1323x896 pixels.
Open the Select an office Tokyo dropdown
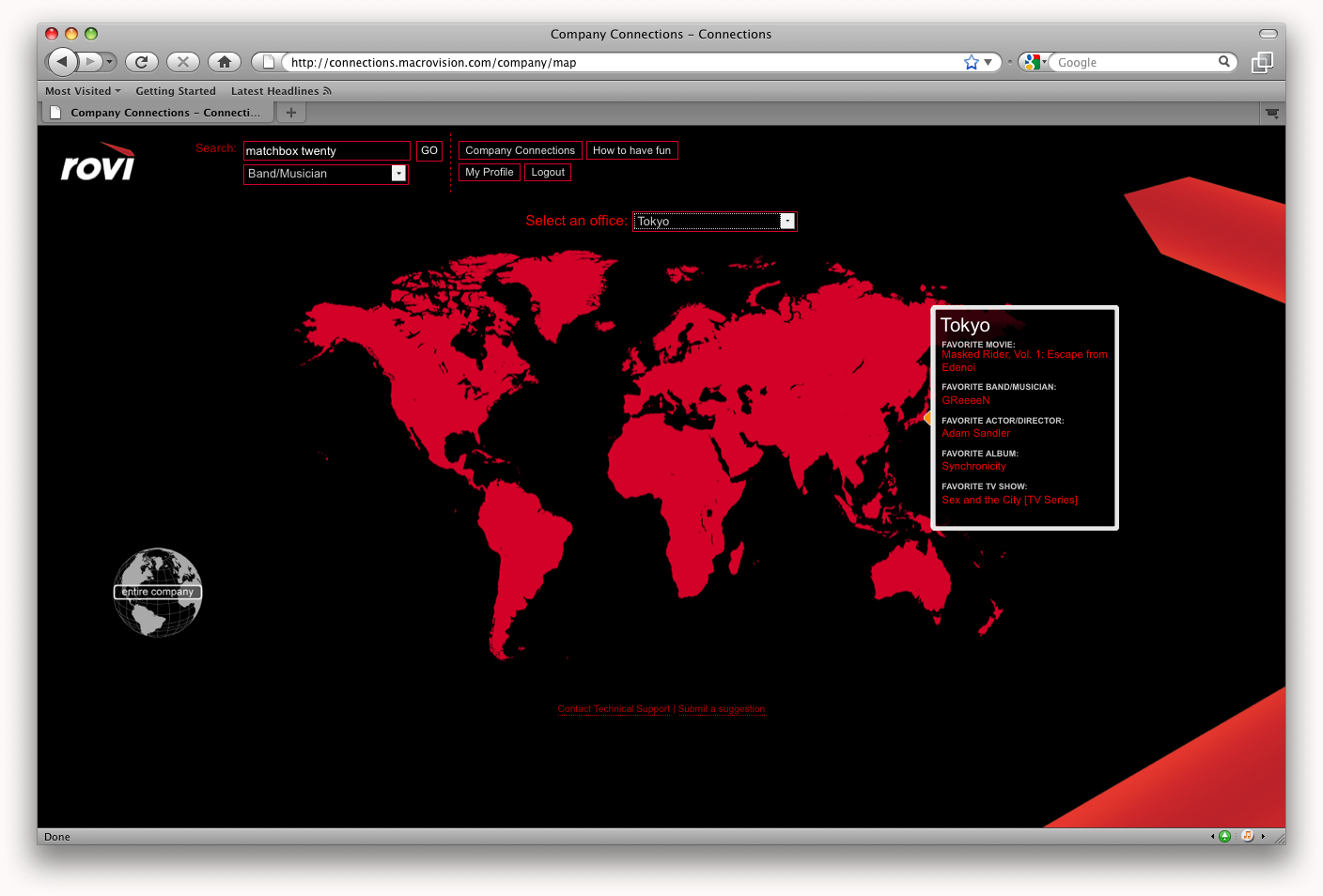point(715,222)
